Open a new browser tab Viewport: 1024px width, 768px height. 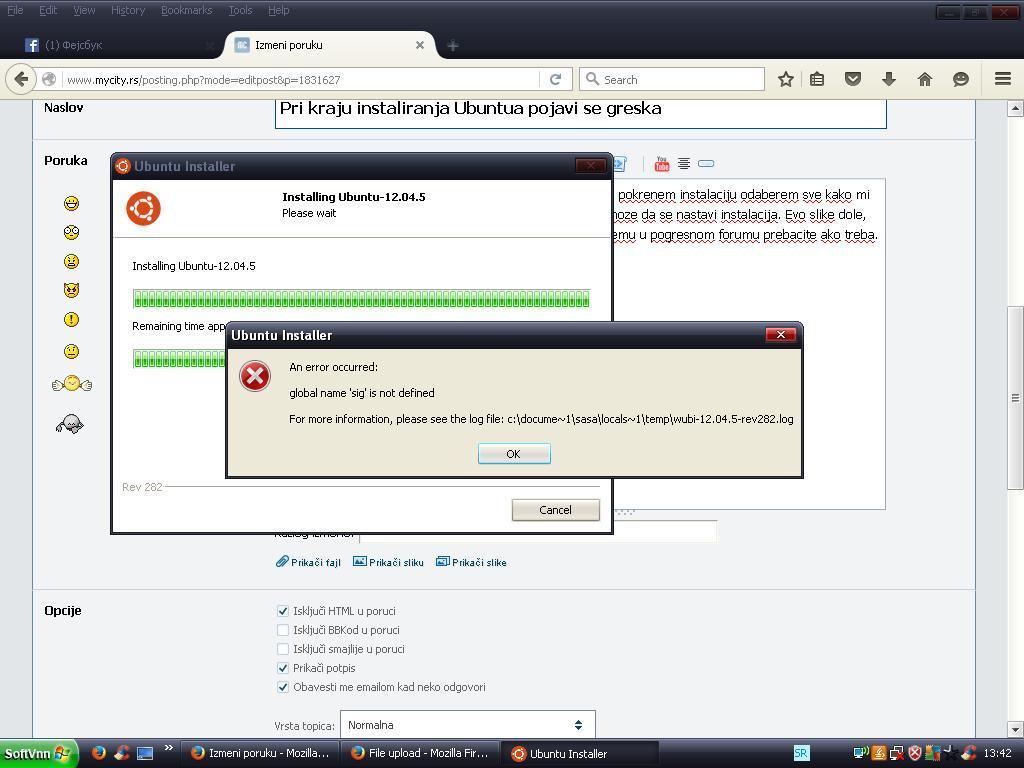coord(453,45)
